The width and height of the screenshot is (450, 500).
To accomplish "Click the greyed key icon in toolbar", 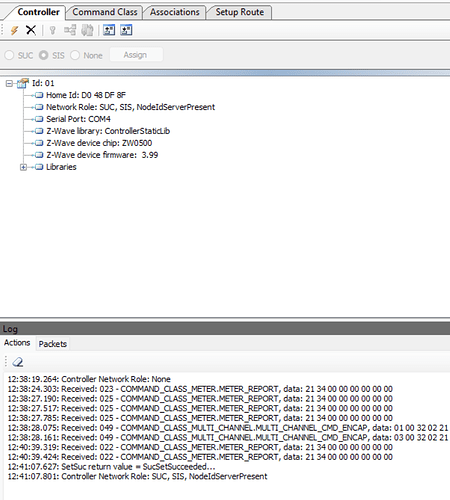I will pyautogui.click(x=52, y=30).
